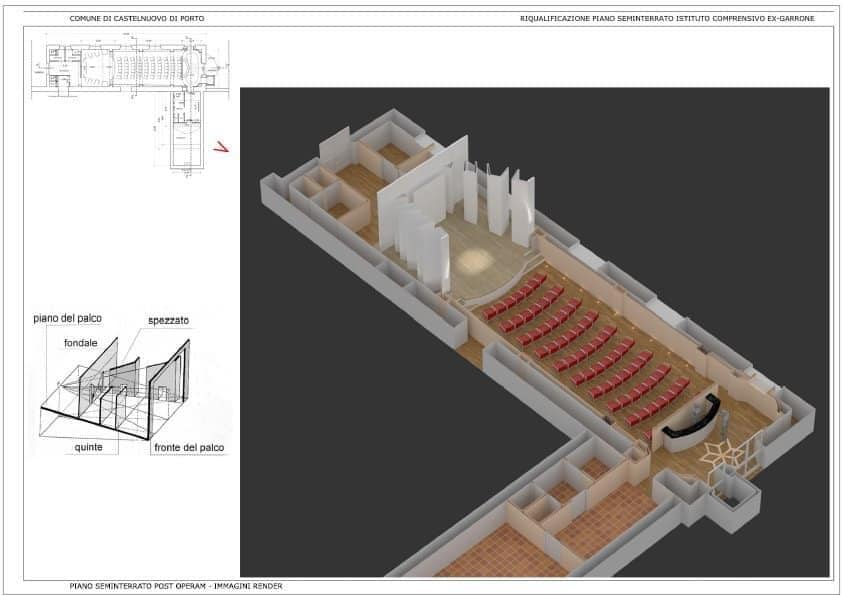Click the red viewpoint arrow marker
The width and height of the screenshot is (843, 595).
tap(223, 149)
